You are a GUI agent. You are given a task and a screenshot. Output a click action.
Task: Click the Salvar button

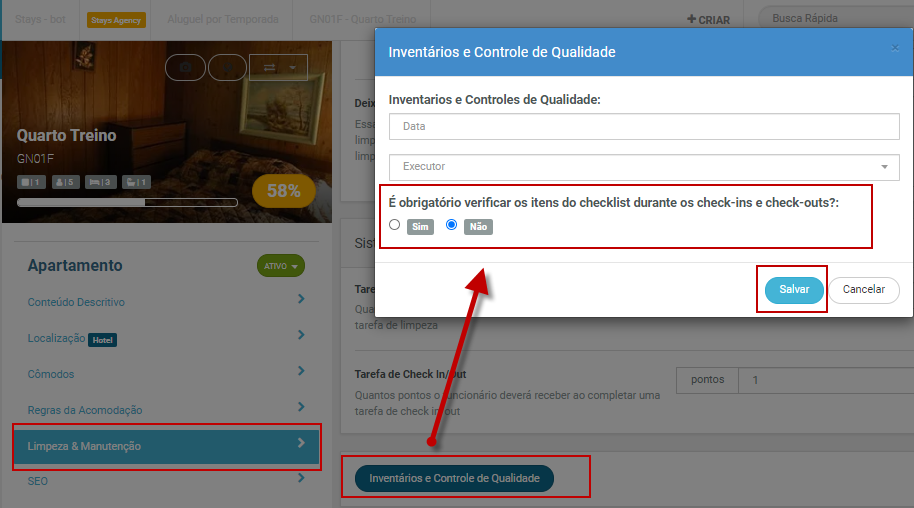pyautogui.click(x=794, y=290)
